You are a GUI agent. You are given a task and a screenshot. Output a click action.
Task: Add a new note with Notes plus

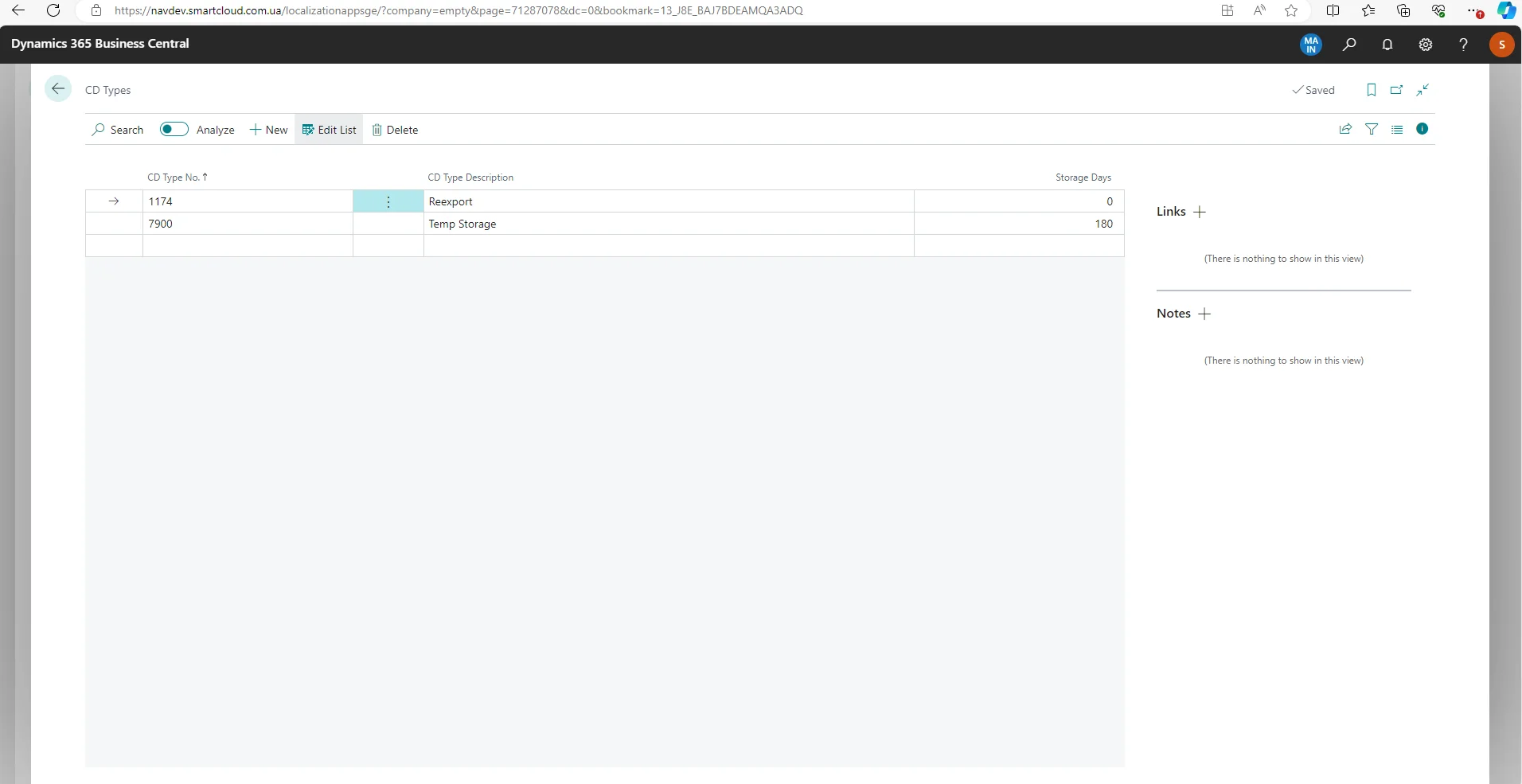point(1204,314)
